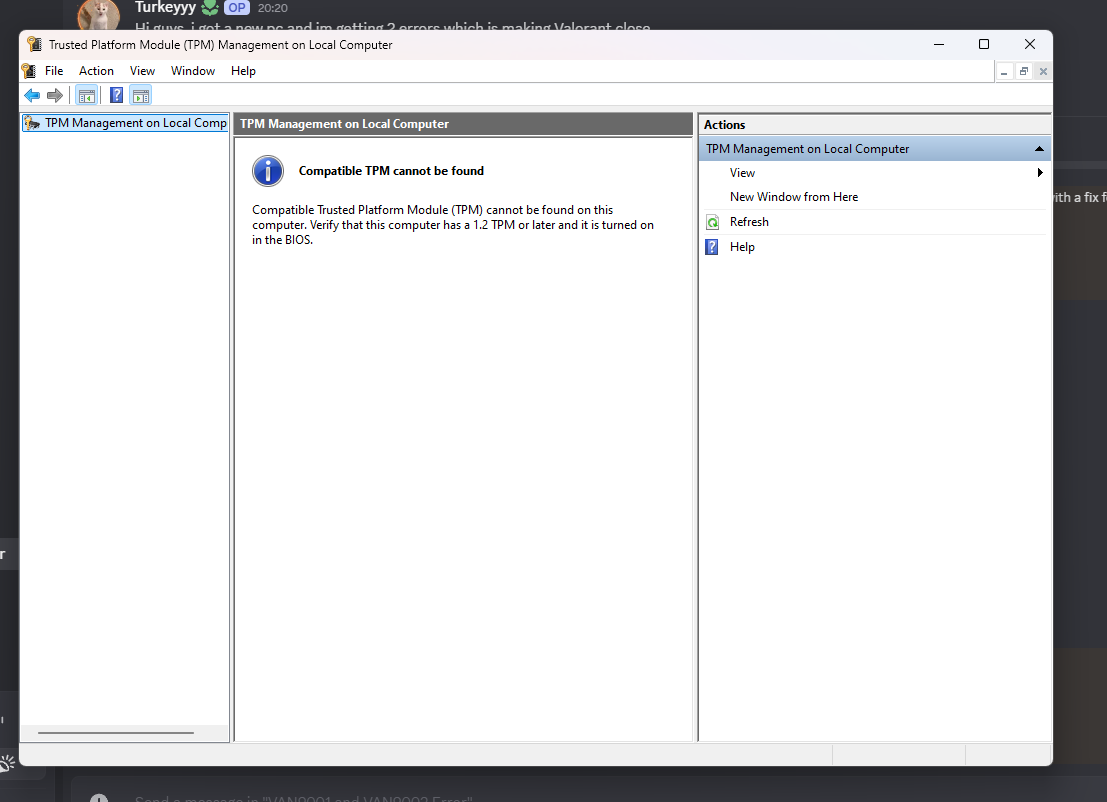The height and width of the screenshot is (802, 1107).
Task: Select TPM Management on Local Computer tree node
Action: [126, 123]
